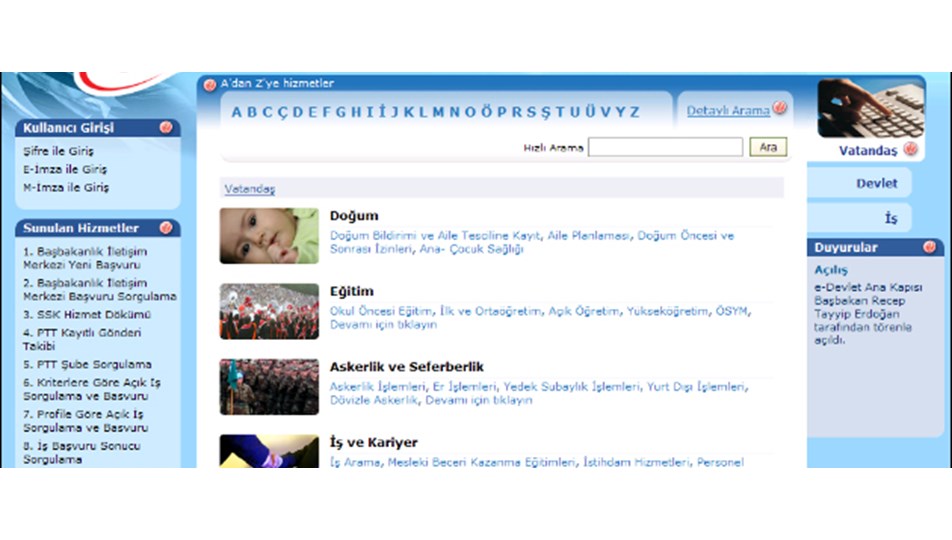Open the Askerlik ve Seferberlik soldiers thumbnail

click(269, 387)
